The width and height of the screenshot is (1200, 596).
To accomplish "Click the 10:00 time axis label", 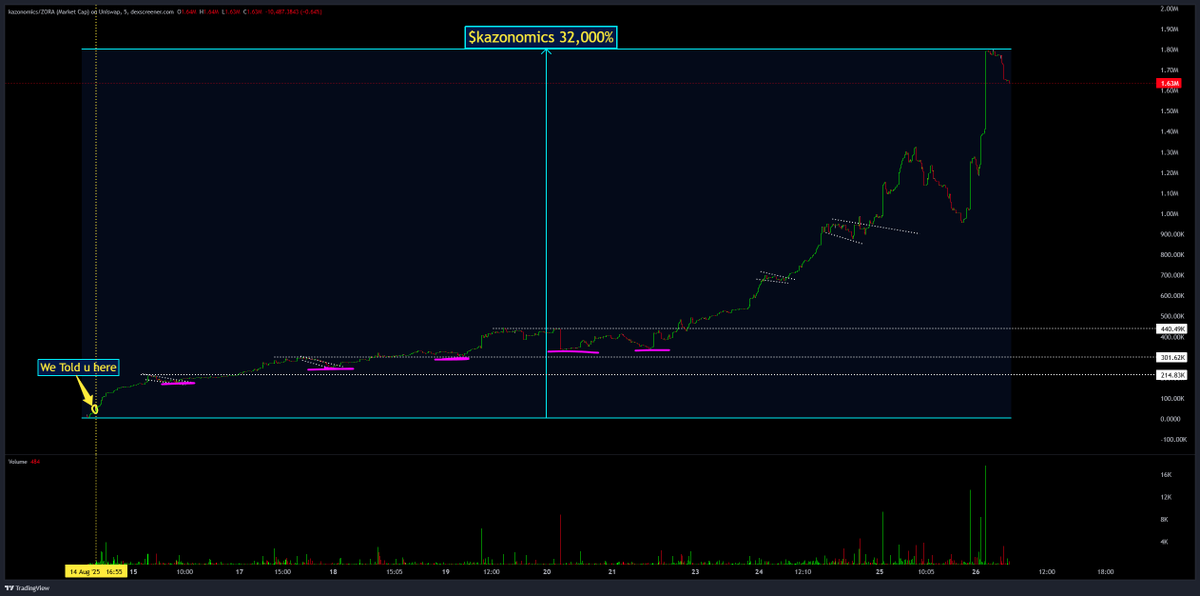I will [x=184, y=573].
